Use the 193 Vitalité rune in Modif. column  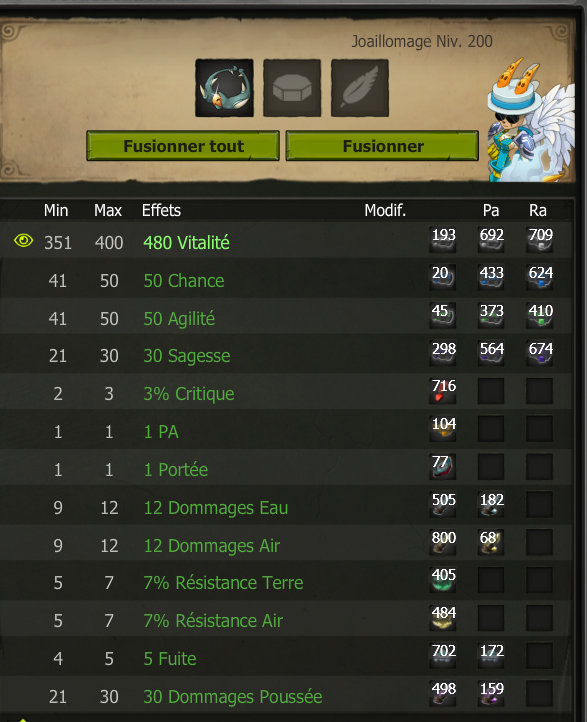(443, 240)
